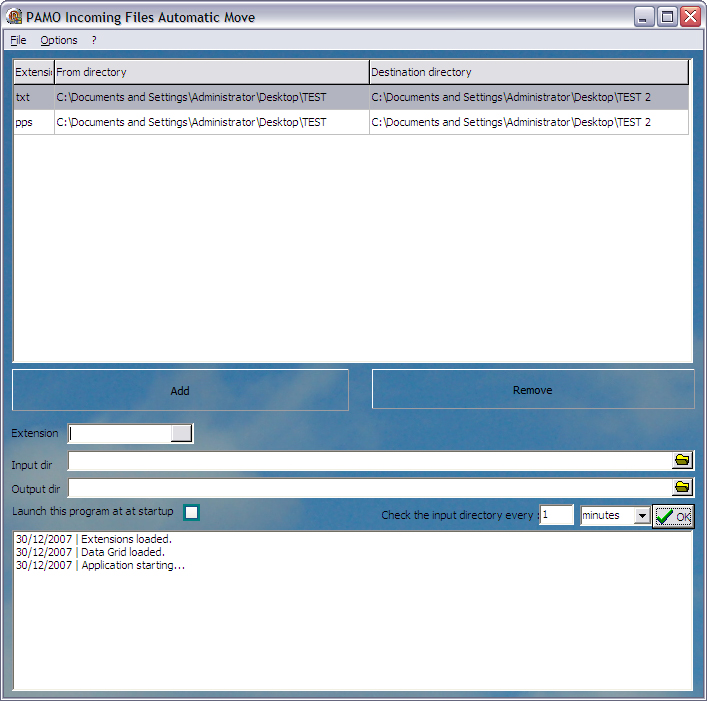Click the check interval number field
Viewport: 707px width, 701px height.
pos(557,515)
